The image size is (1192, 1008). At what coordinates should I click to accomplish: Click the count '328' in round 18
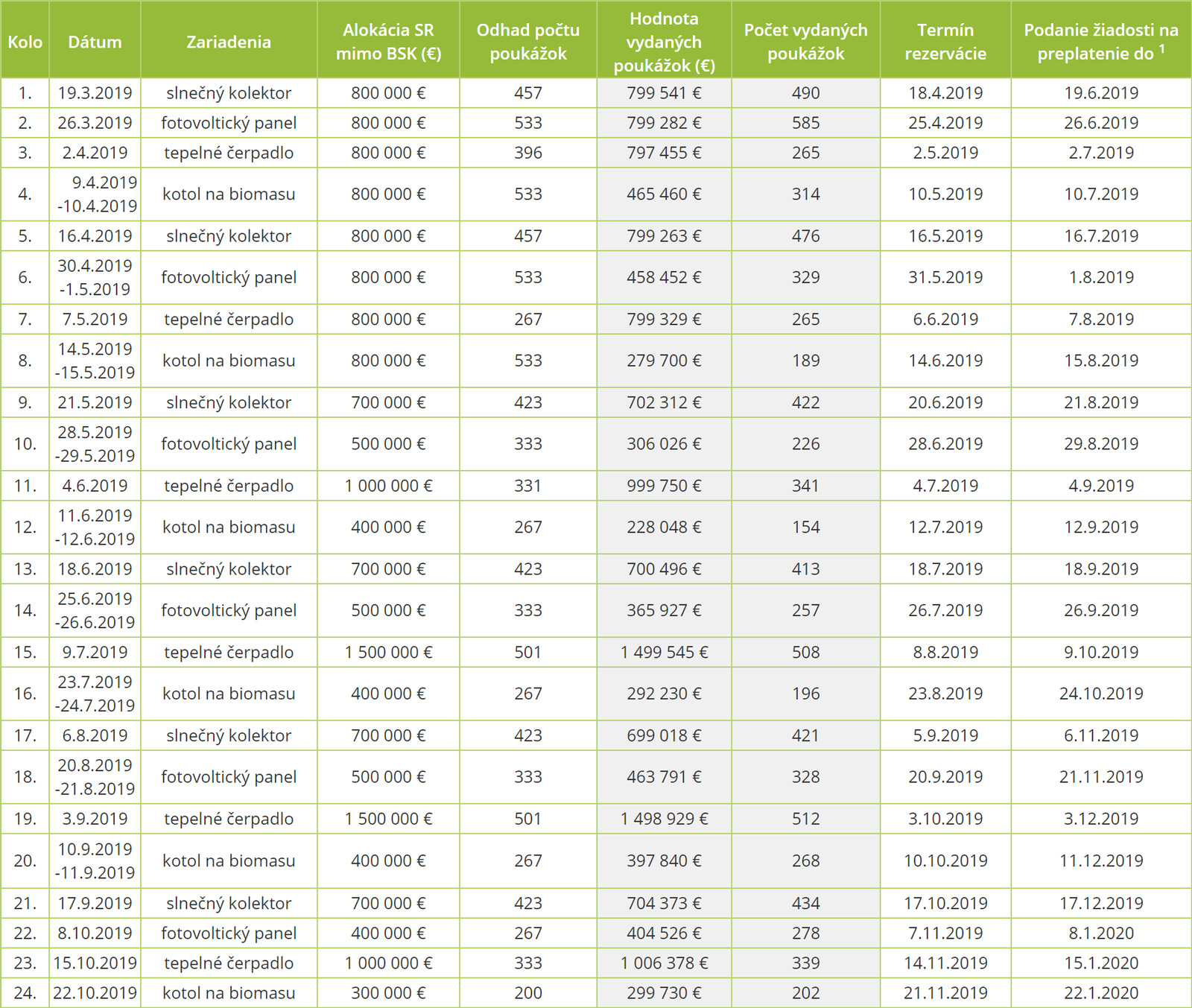click(x=805, y=777)
